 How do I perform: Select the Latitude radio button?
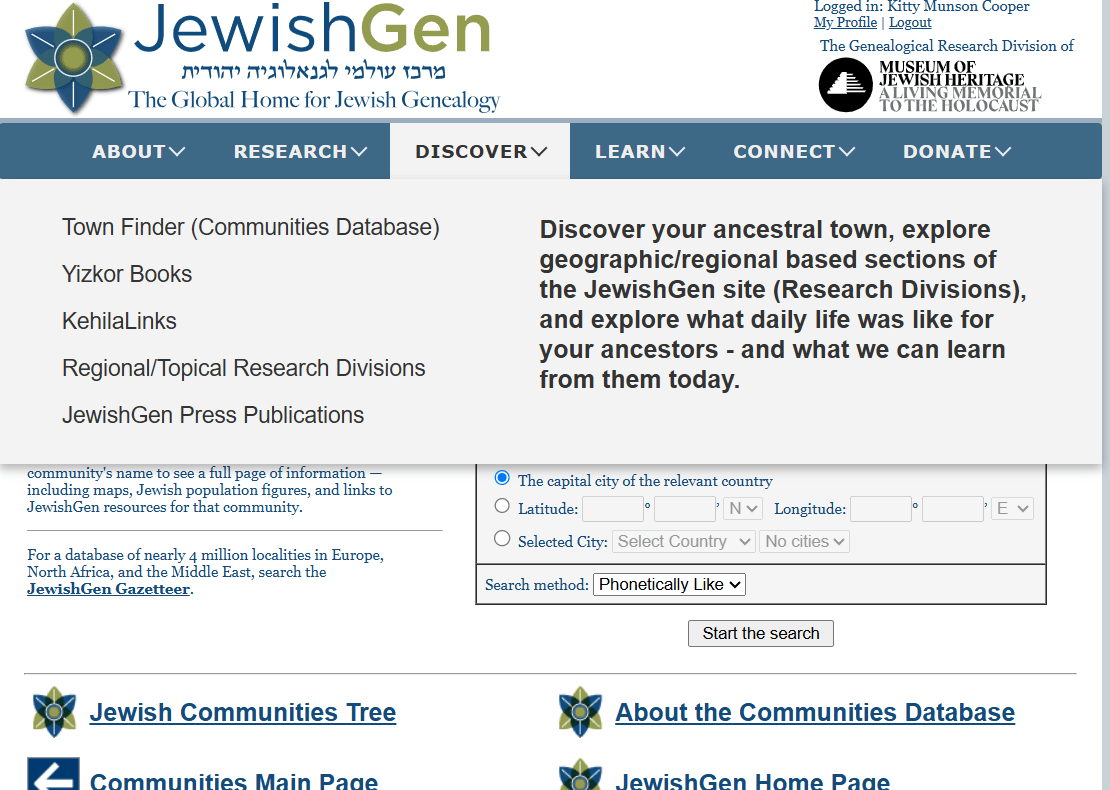502,506
